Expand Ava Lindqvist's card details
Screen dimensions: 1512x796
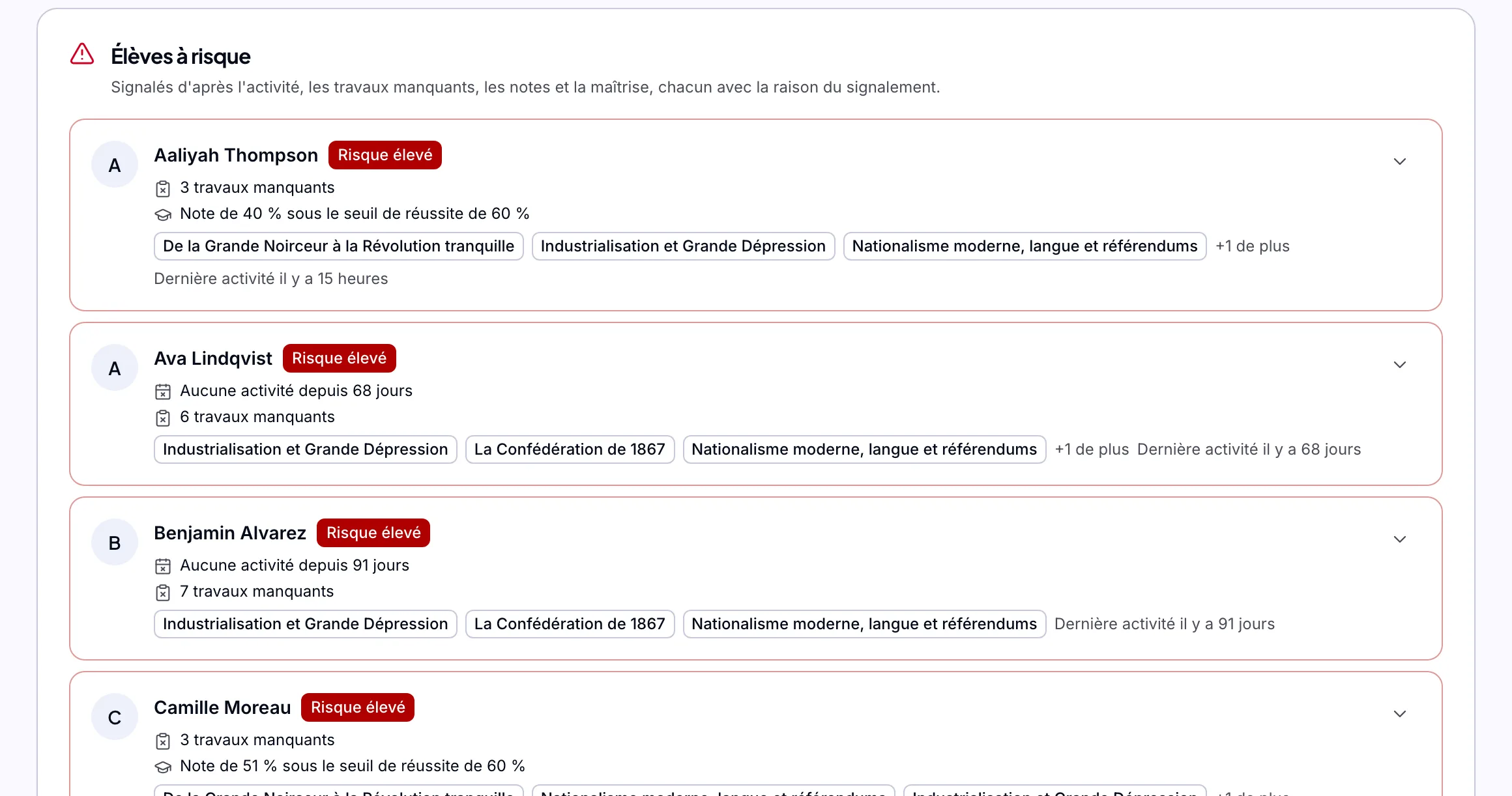pos(1399,365)
